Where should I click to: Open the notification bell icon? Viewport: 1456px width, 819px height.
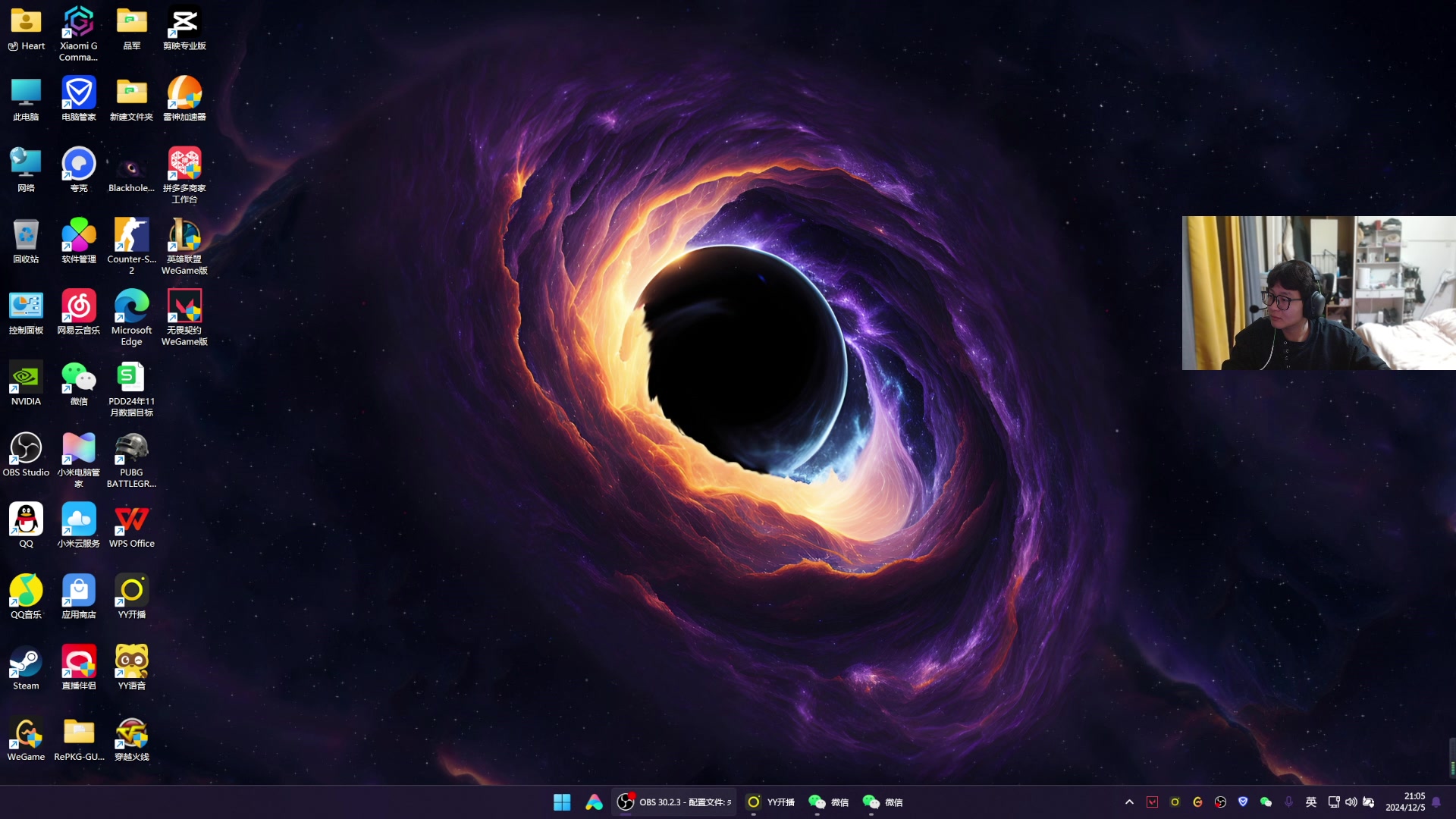click(x=1436, y=802)
